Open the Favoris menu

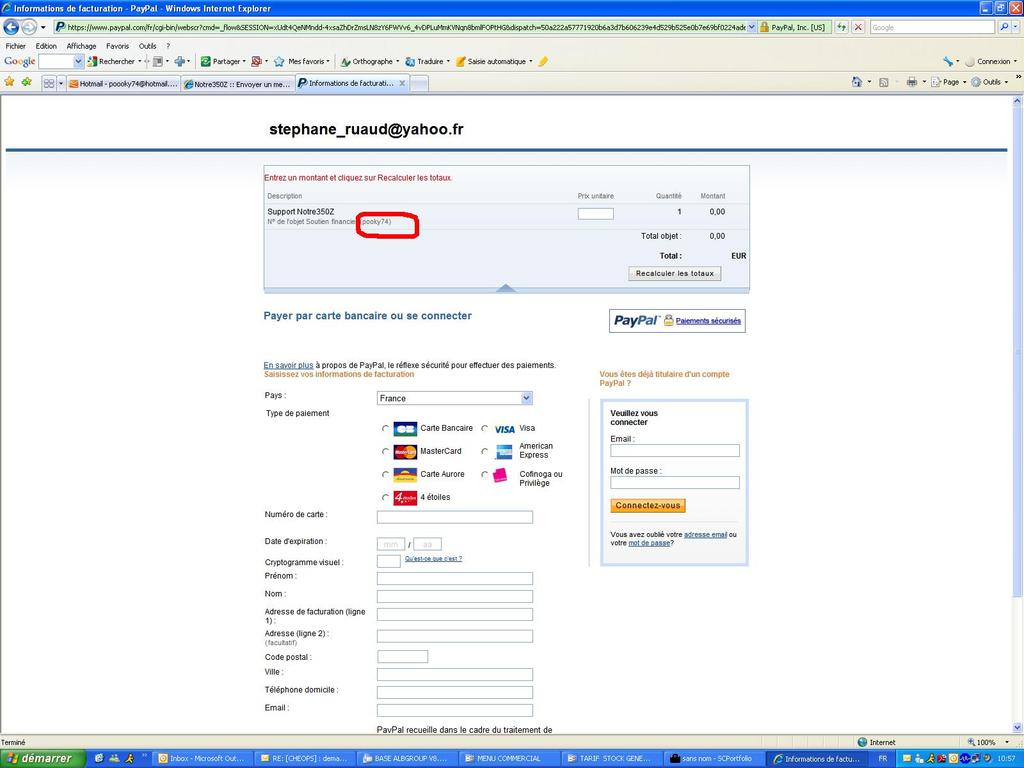117,46
